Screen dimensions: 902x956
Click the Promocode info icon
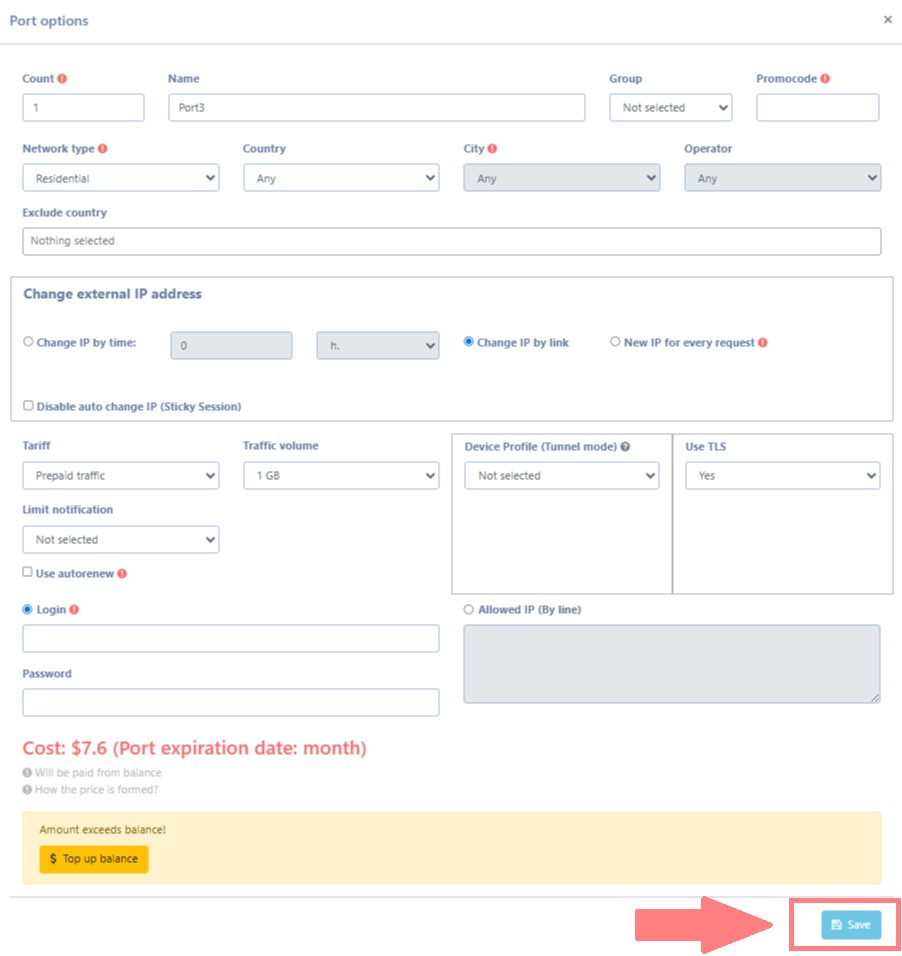coord(825,79)
